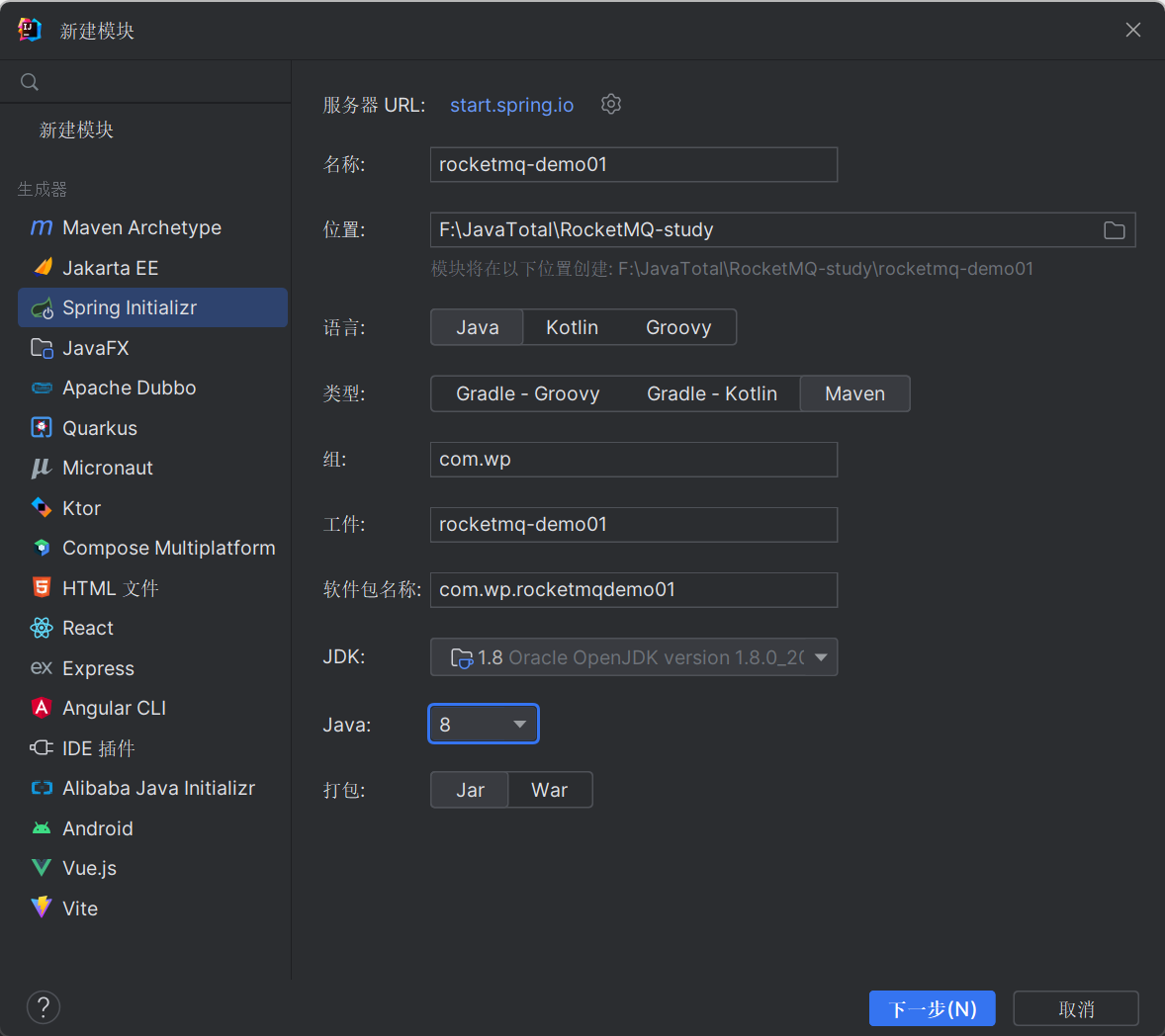The width and height of the screenshot is (1165, 1036).
Task: Select the Apache Dubbo label
Action: (130, 388)
